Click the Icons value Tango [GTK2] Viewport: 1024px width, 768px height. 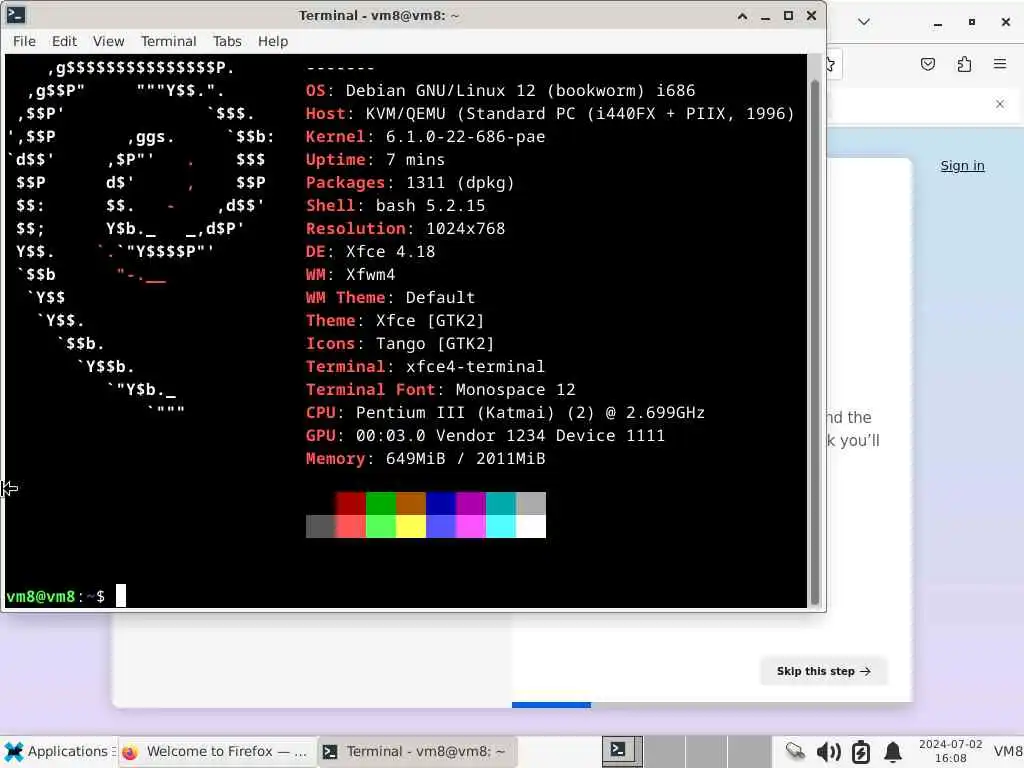435,344
